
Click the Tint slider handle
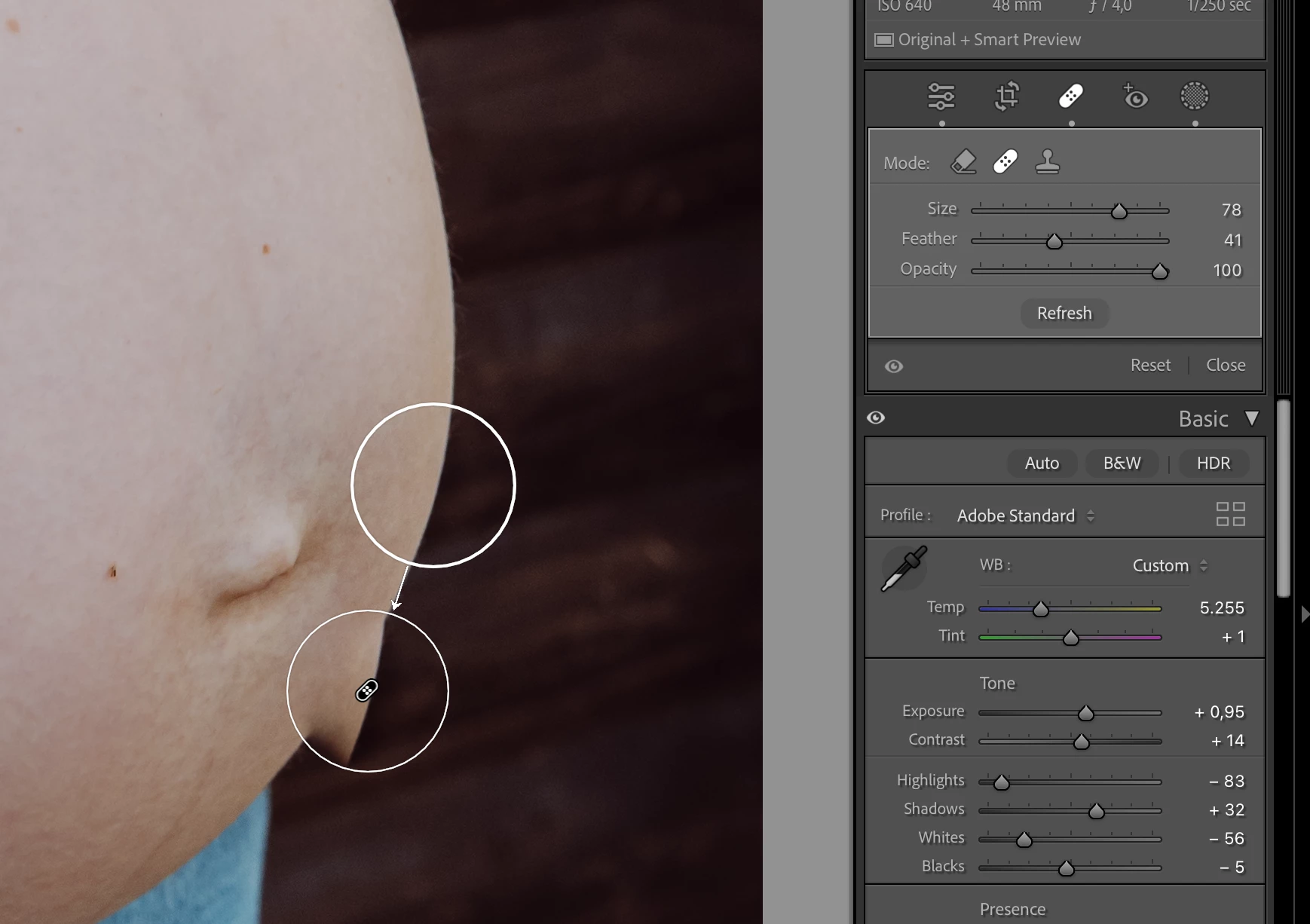1070,639
